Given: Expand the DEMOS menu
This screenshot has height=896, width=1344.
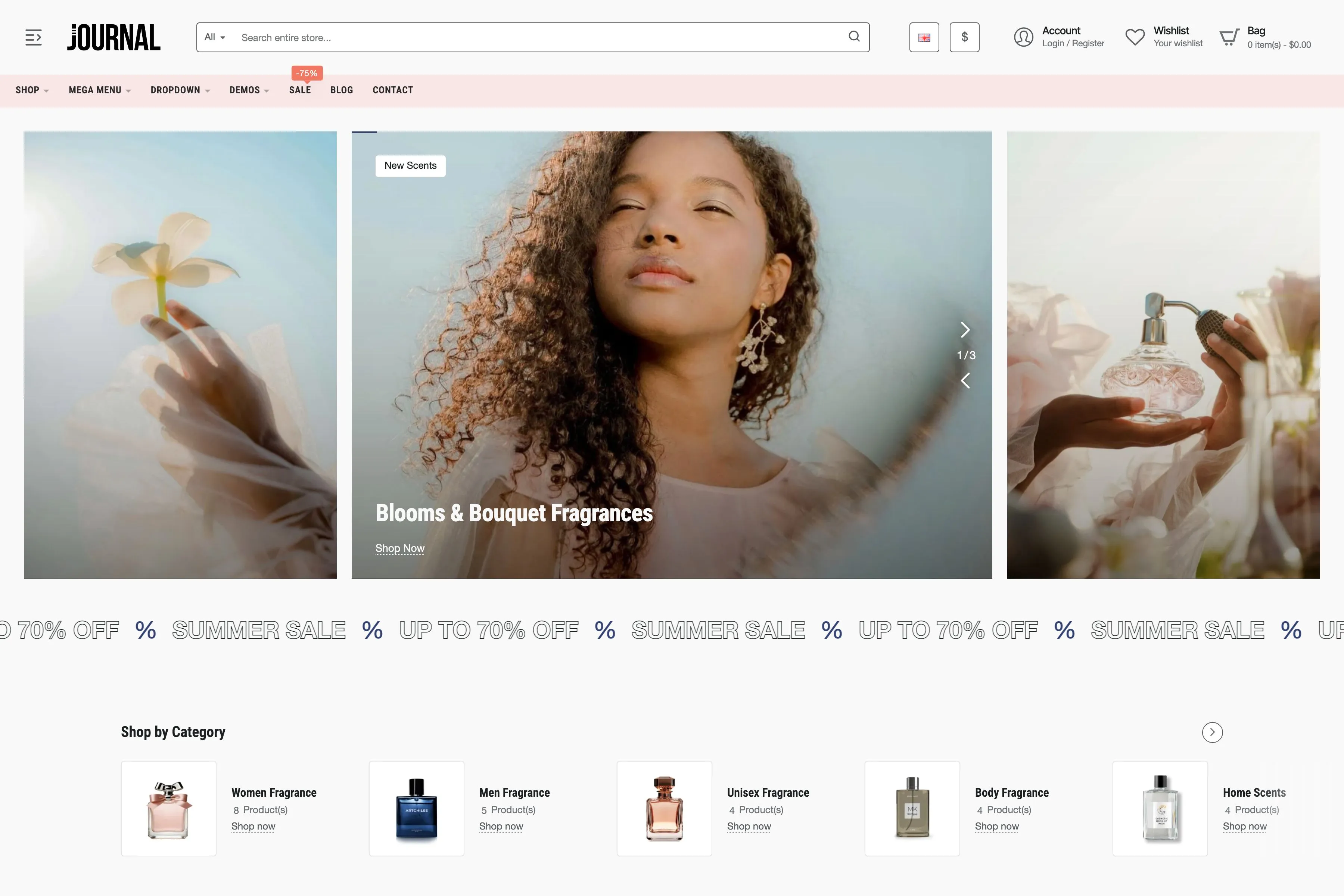Looking at the screenshot, I should 249,90.
